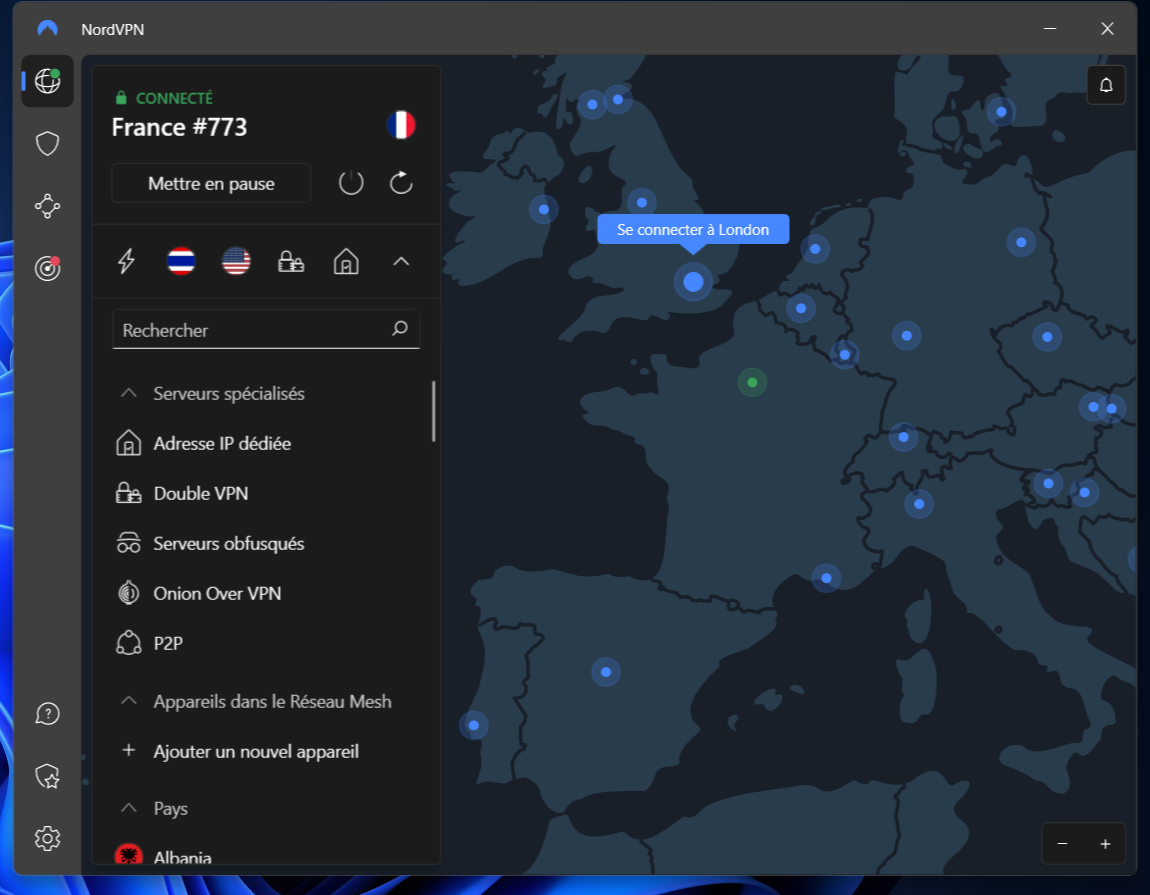Open the VPN globe tab in sidebar
The height and width of the screenshot is (895, 1150).
tap(48, 81)
